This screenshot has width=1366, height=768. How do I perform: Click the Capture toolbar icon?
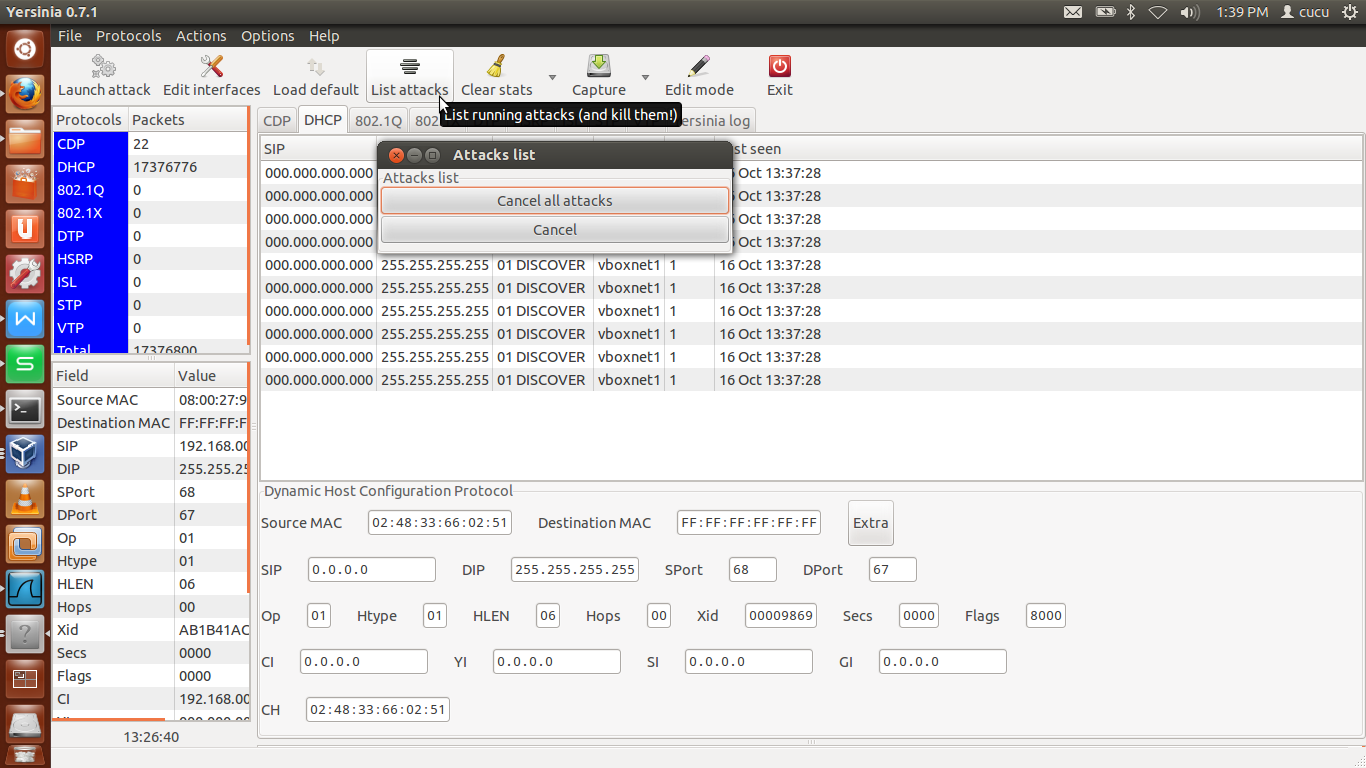click(x=599, y=66)
